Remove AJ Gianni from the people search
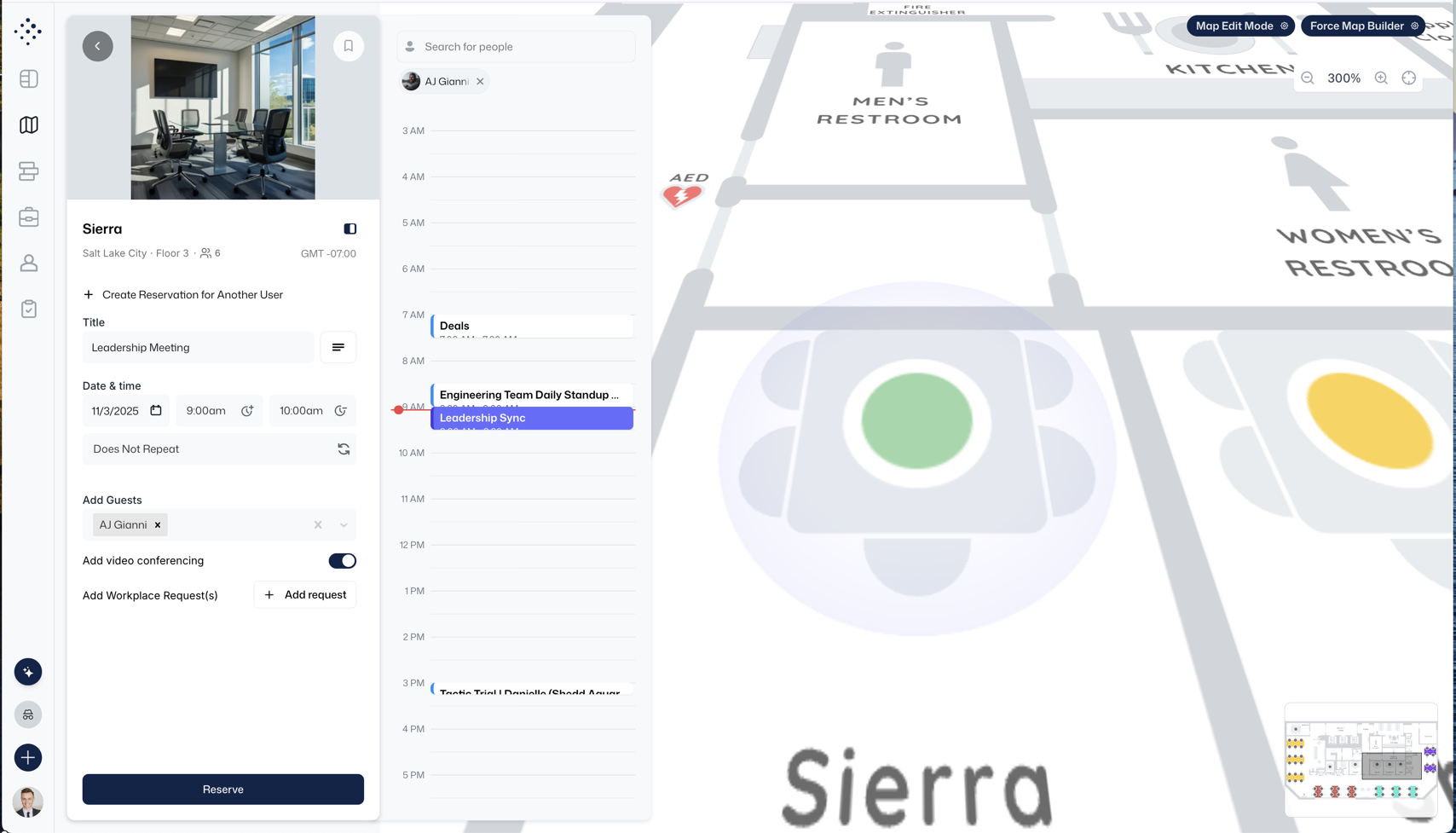The width and height of the screenshot is (1456, 833). coord(480,82)
